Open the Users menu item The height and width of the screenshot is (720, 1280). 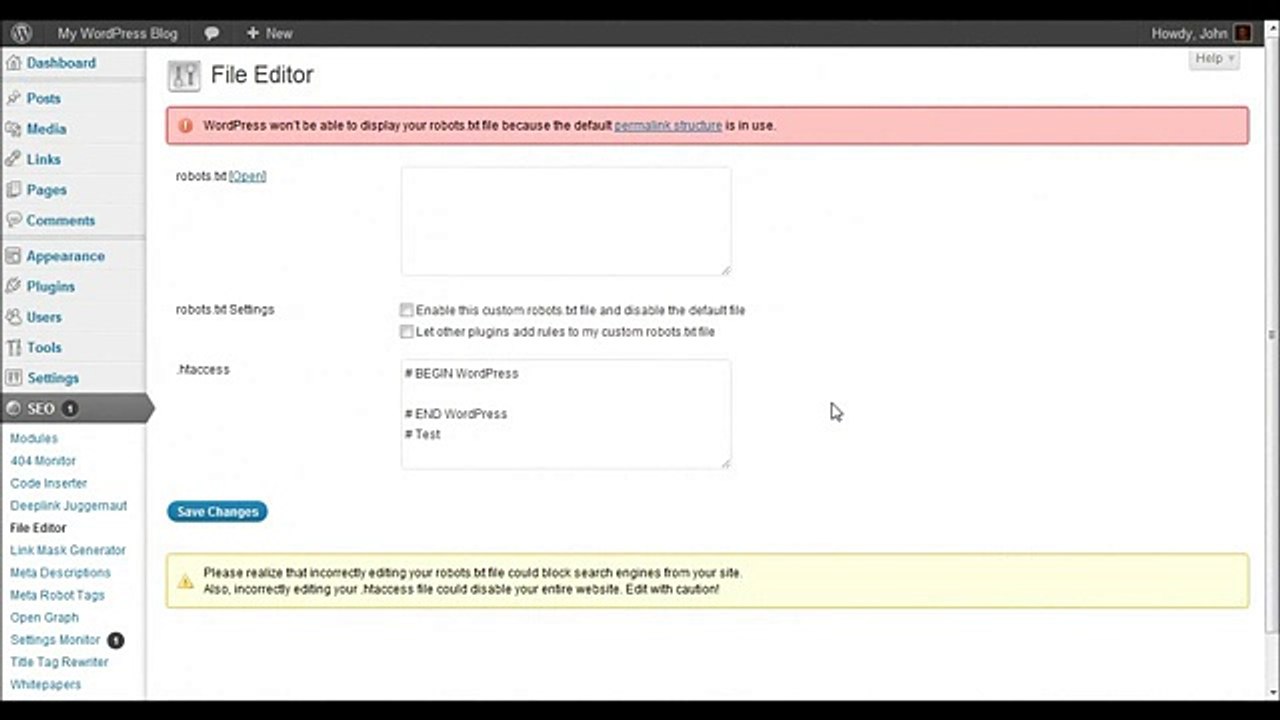(x=44, y=317)
